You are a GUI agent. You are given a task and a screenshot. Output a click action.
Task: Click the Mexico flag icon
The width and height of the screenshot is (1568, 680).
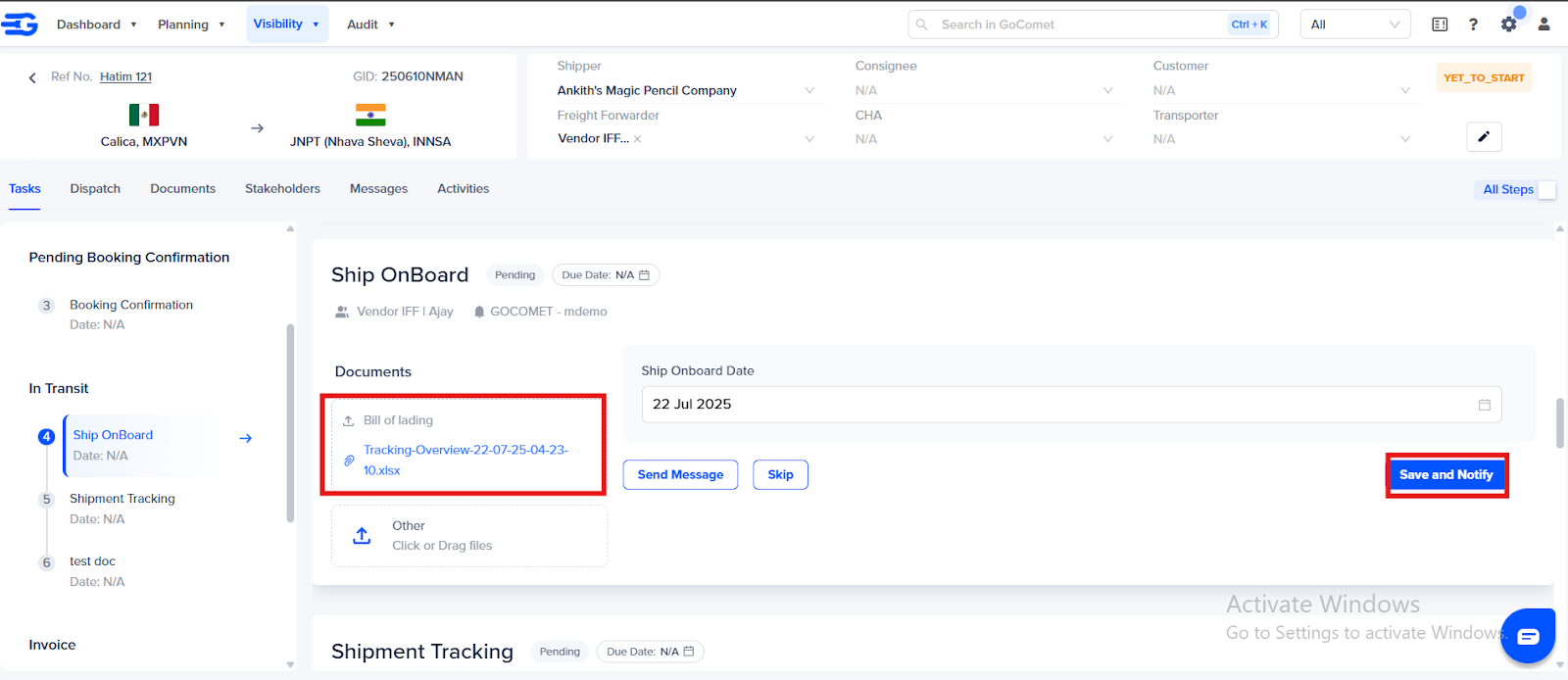(x=144, y=115)
